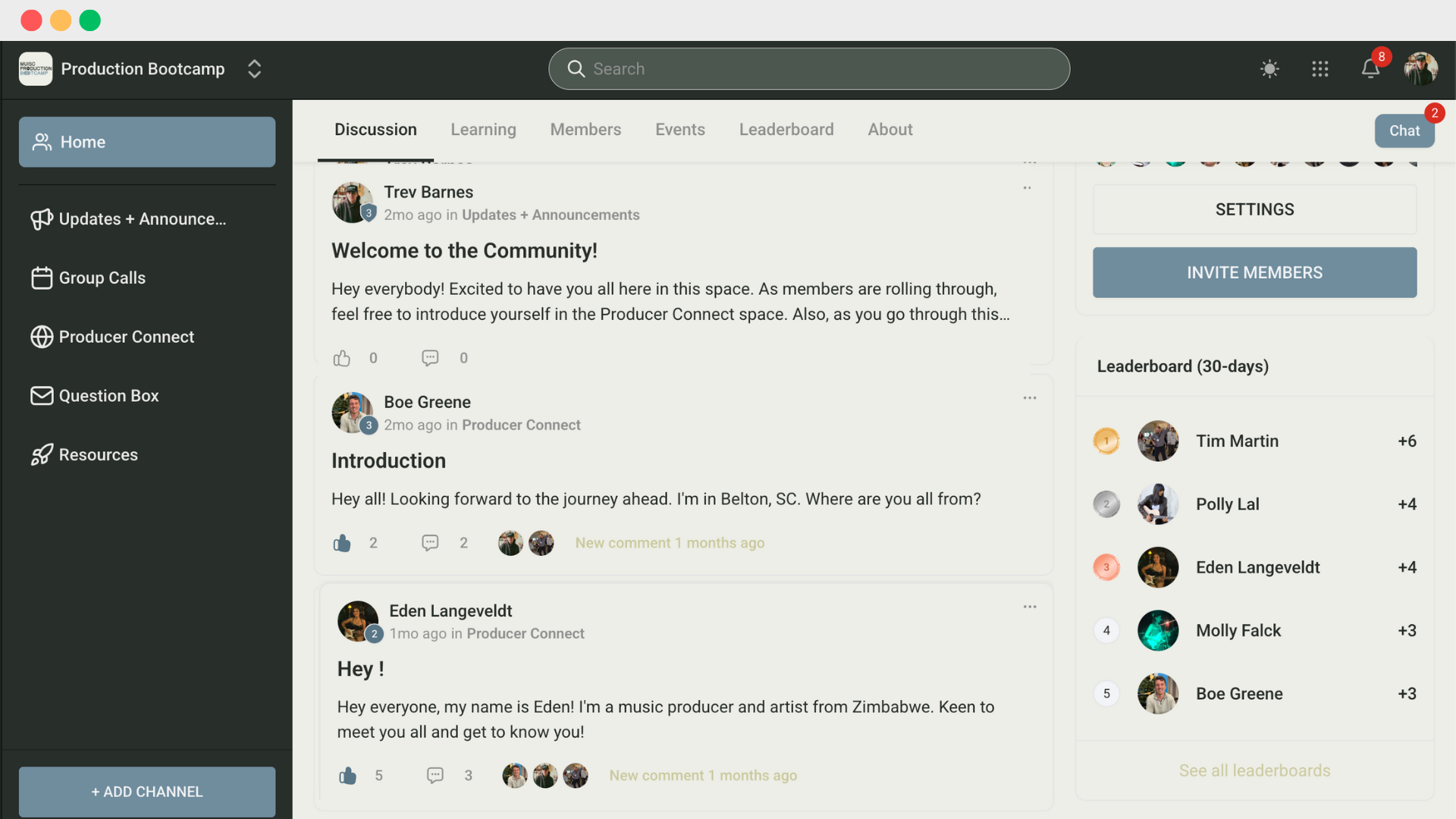This screenshot has width=1456, height=819.
Task: Select Tim Martin in the leaderboard
Action: pyautogui.click(x=1254, y=441)
